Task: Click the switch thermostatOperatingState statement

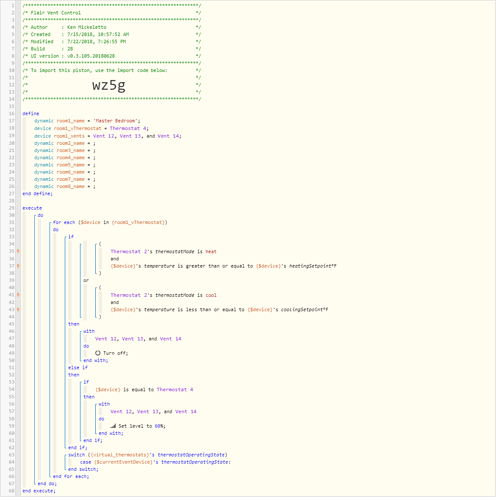Action: 148,456
